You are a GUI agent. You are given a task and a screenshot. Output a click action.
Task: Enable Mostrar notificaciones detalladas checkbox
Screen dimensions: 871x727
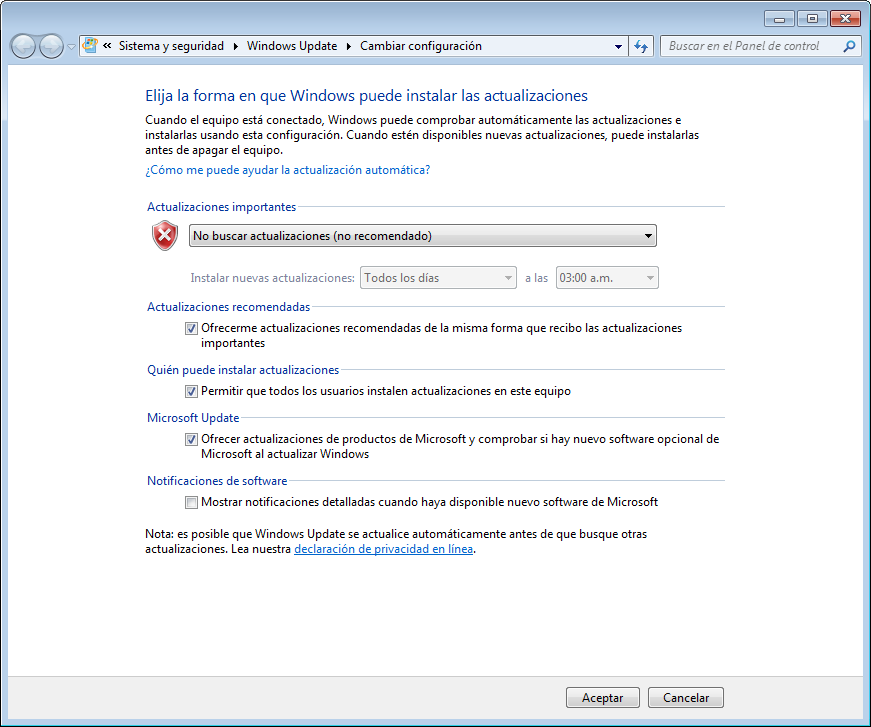click(x=191, y=503)
